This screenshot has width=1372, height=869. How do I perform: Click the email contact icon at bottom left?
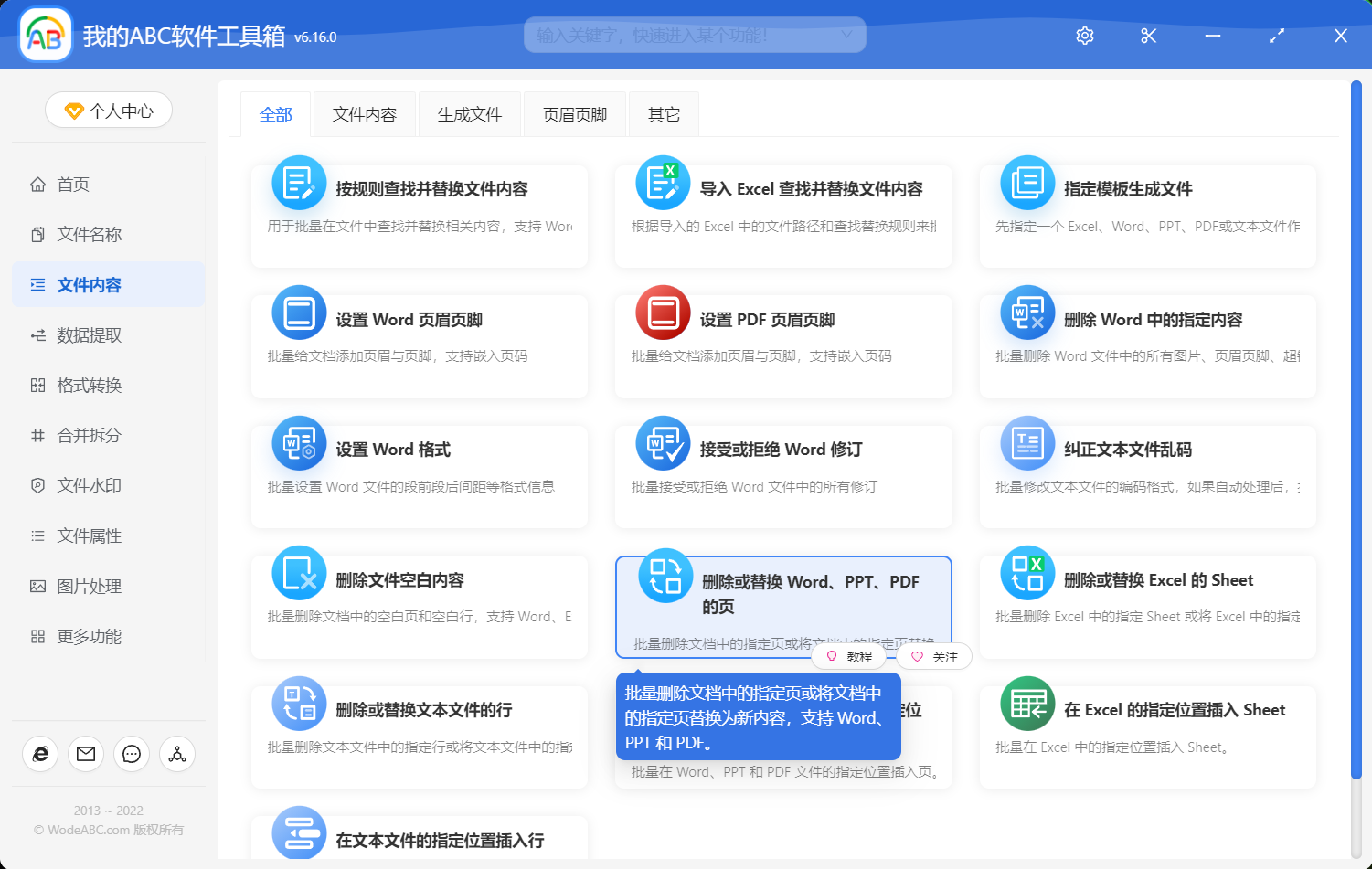click(x=85, y=754)
